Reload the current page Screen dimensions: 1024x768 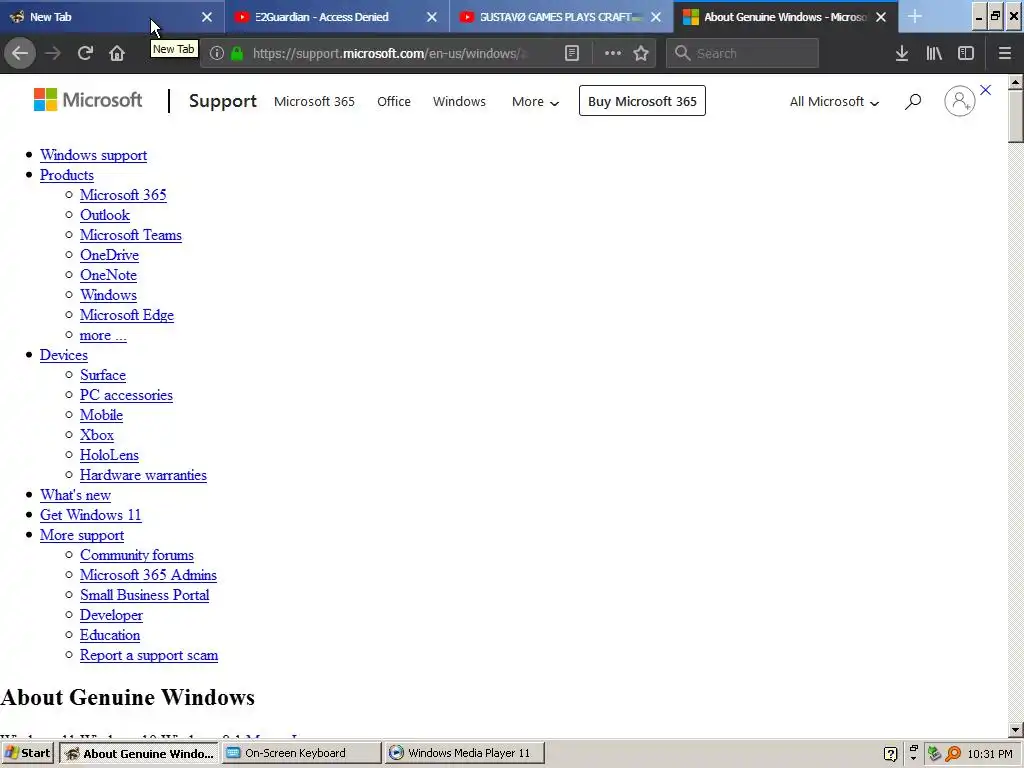click(85, 53)
